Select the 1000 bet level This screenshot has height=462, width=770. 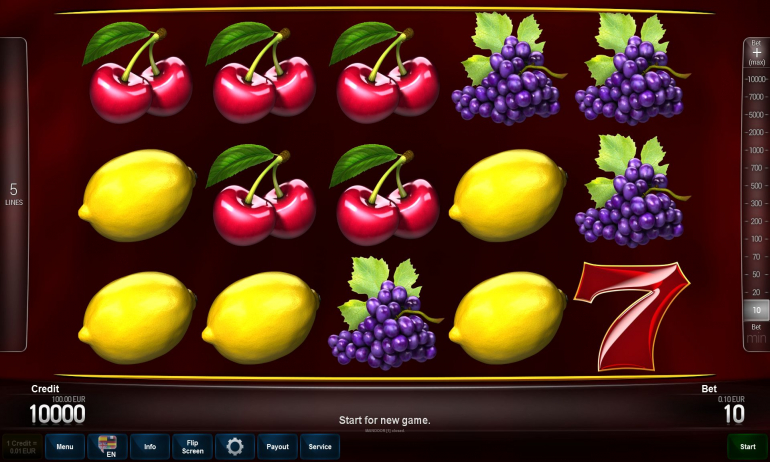coord(756,150)
